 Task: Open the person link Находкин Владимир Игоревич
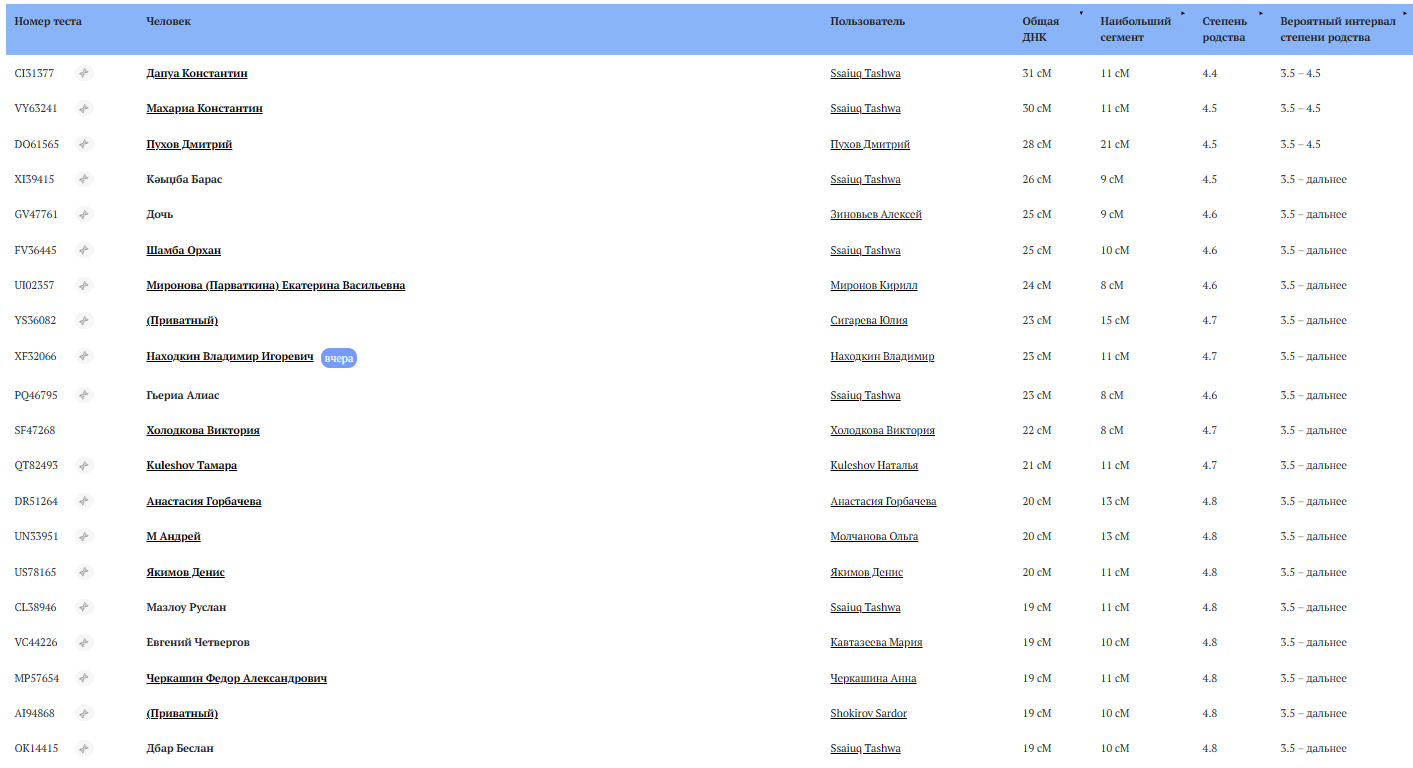pos(230,356)
